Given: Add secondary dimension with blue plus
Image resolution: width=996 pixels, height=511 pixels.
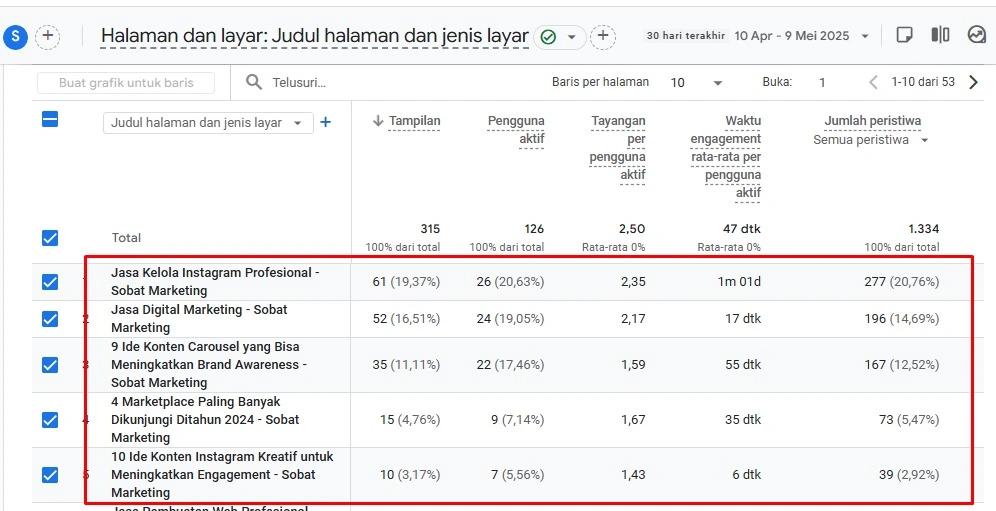Looking at the screenshot, I should 325,122.
